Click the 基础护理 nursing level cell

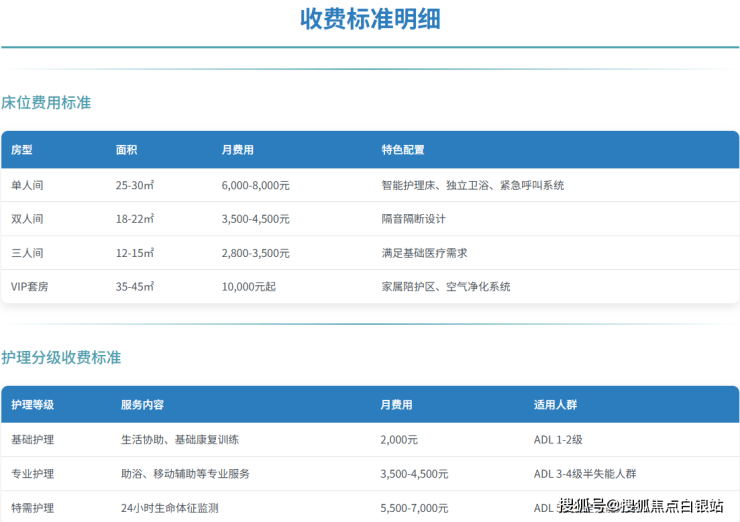pyautogui.click(x=32, y=440)
